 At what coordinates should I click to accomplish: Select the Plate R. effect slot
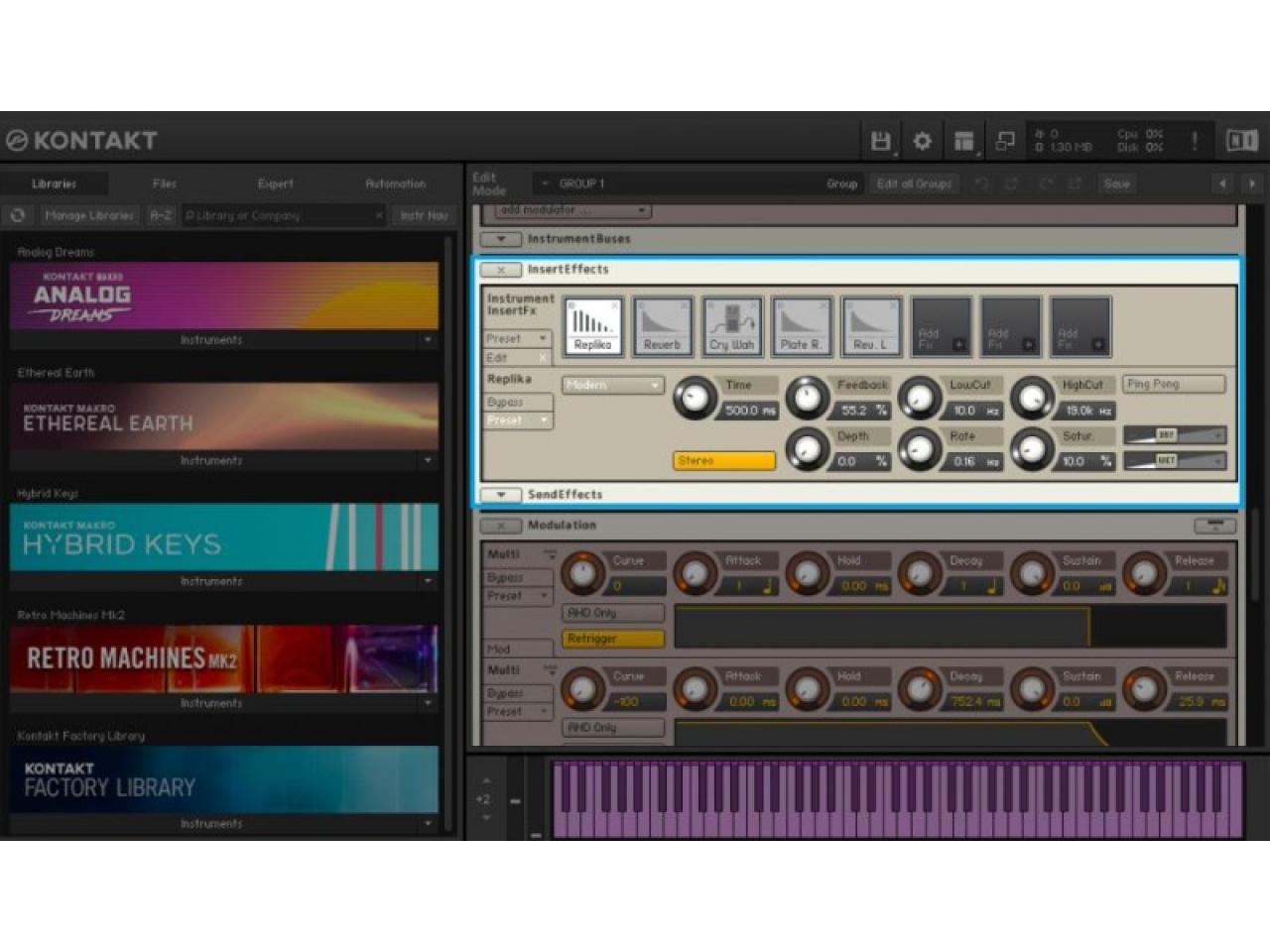(x=802, y=326)
